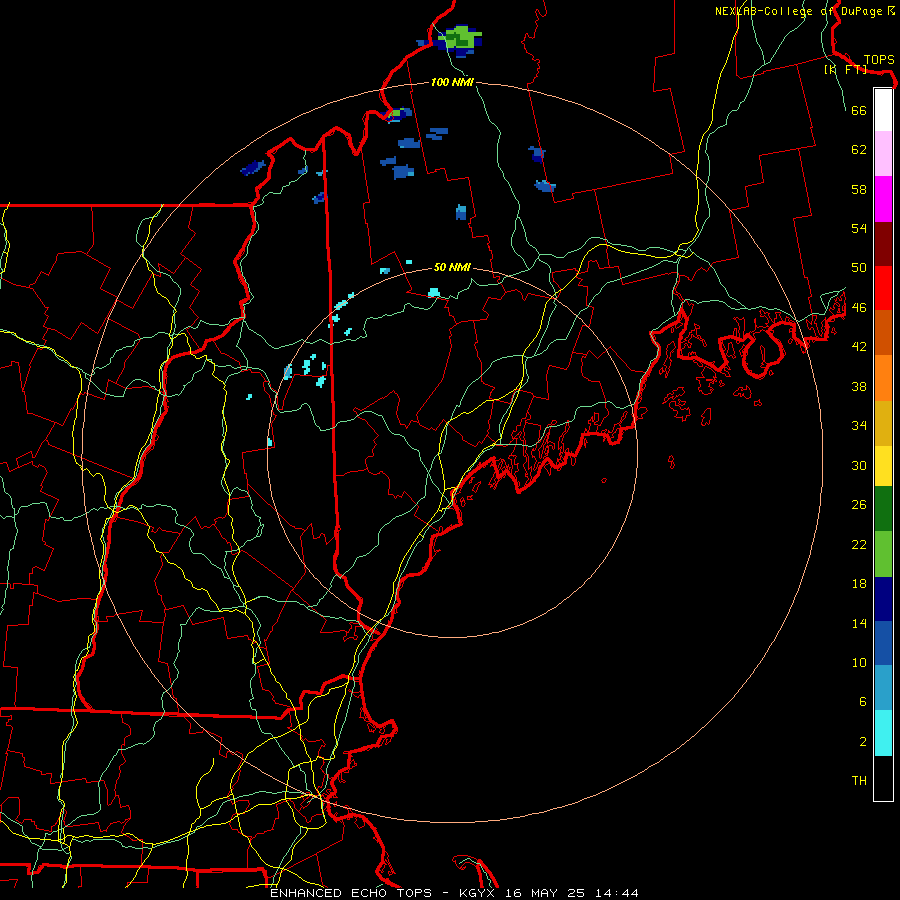
Task: Click legend value 2
Action: (862, 742)
